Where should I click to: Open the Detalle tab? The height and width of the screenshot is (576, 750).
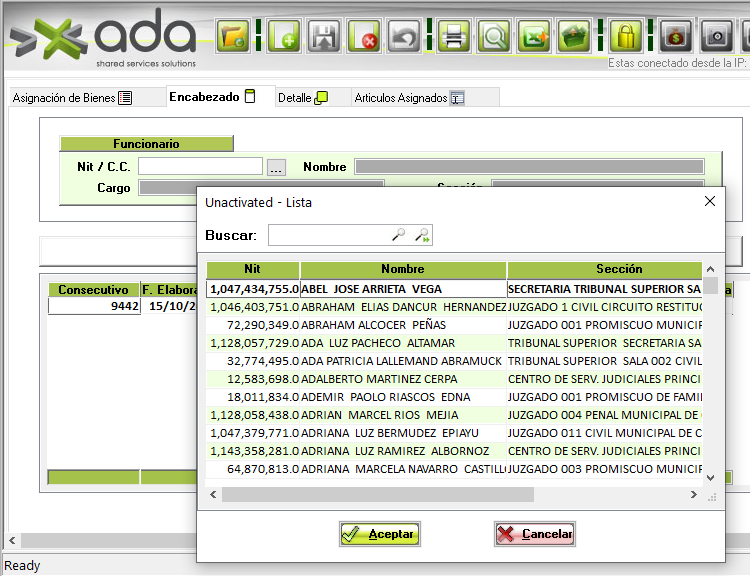click(x=302, y=98)
